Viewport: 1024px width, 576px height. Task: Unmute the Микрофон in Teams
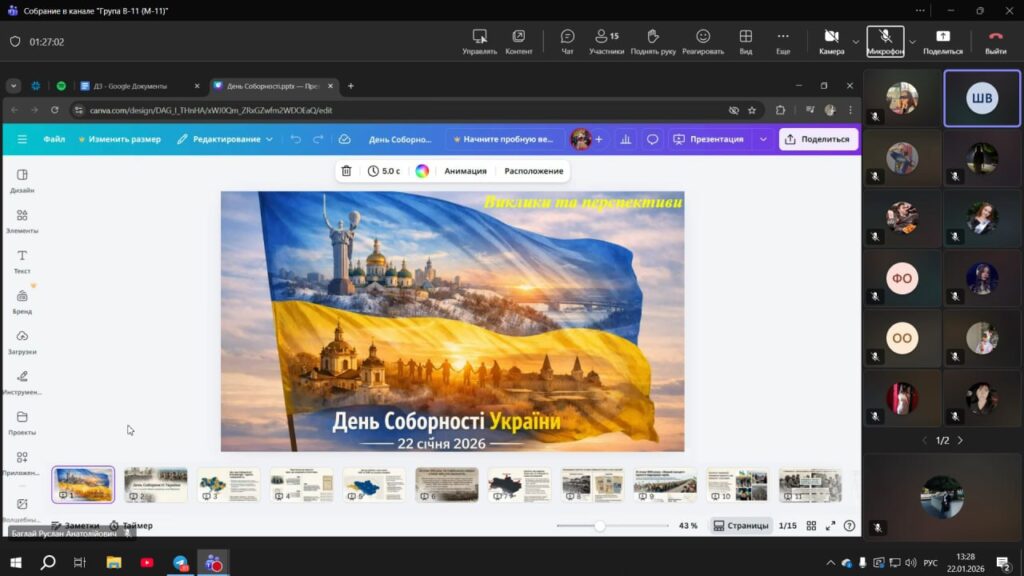[885, 41]
